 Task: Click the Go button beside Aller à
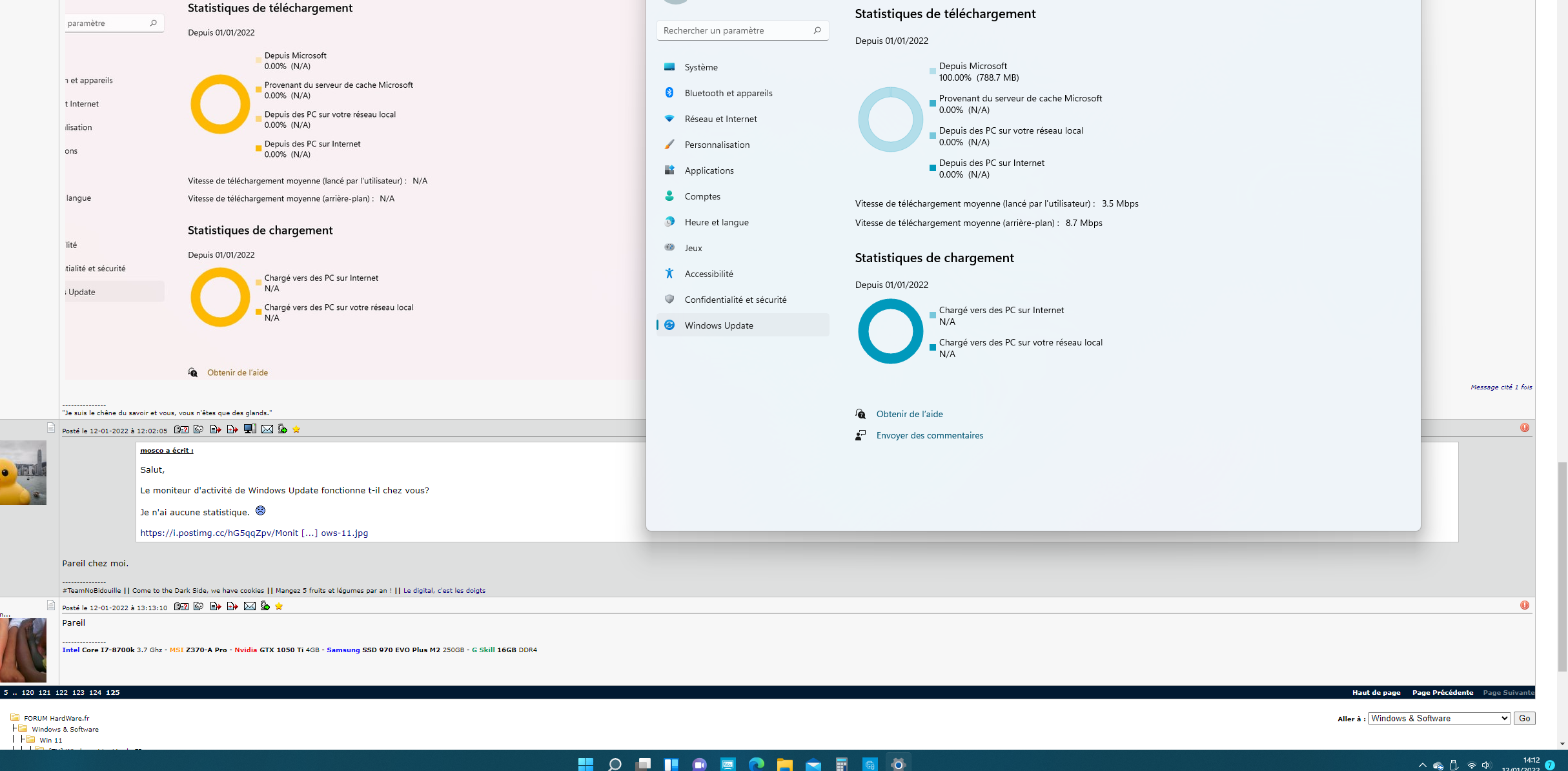pos(1524,718)
